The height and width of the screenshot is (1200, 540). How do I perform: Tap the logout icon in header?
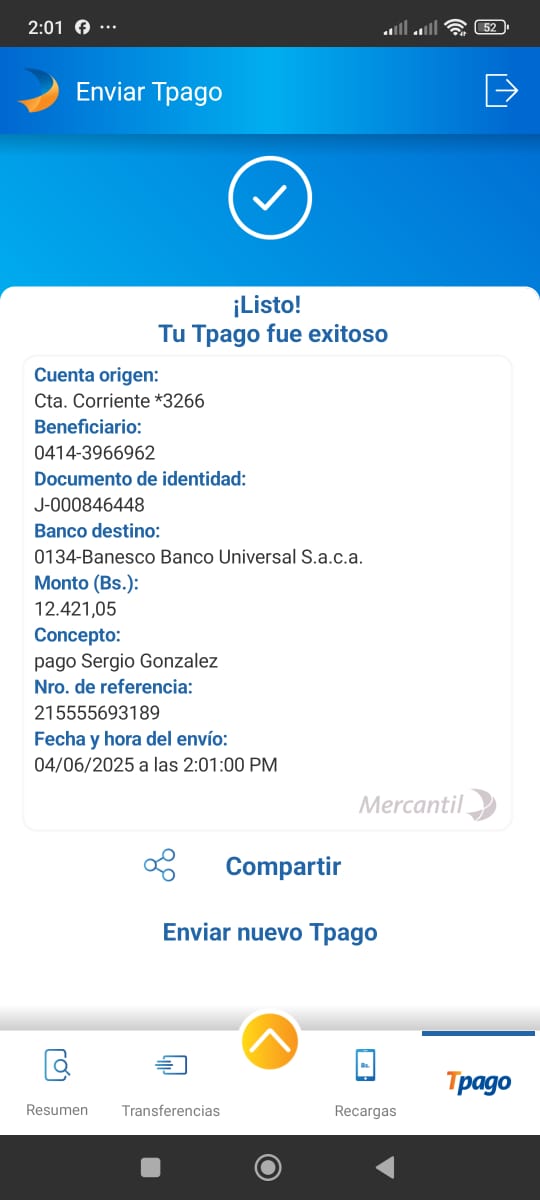pos(501,90)
